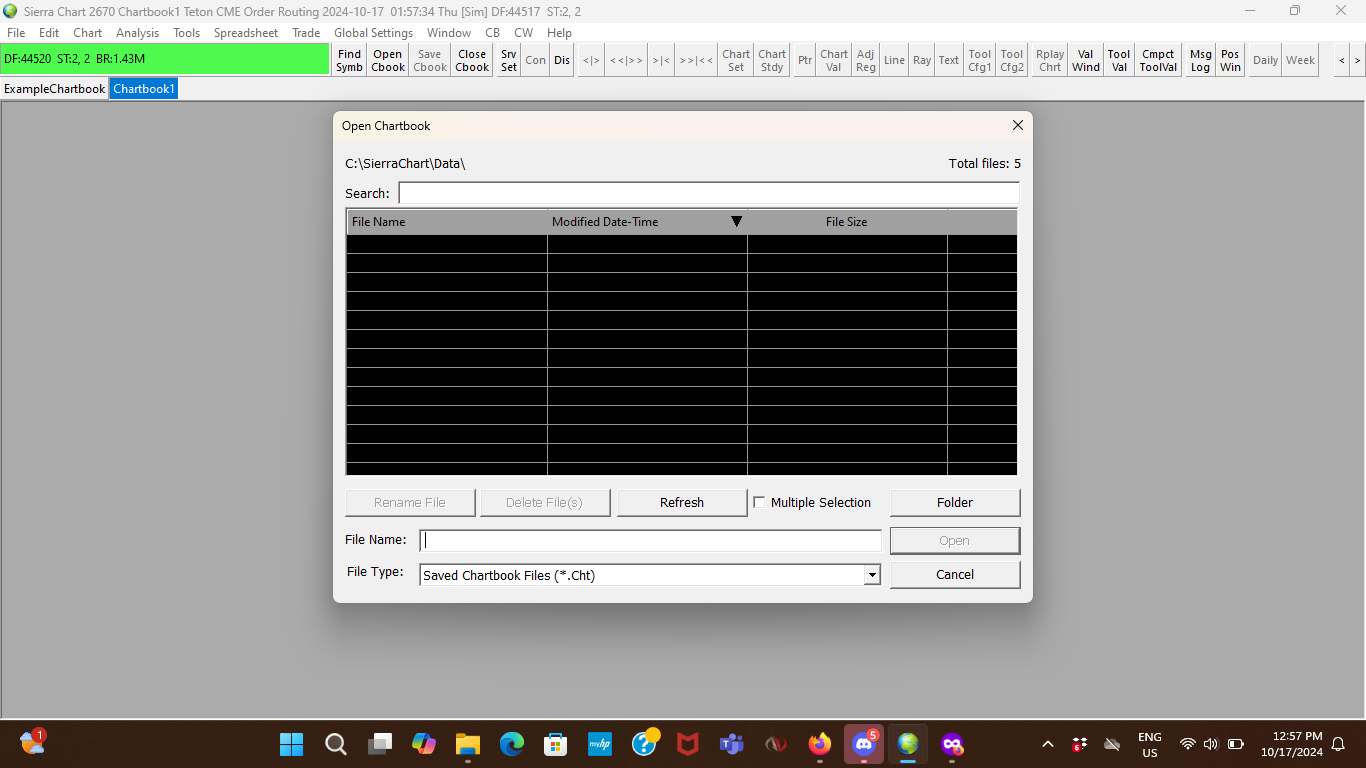Open the Val Wind window button
Image resolution: width=1366 pixels, height=768 pixels.
pyautogui.click(x=1086, y=60)
